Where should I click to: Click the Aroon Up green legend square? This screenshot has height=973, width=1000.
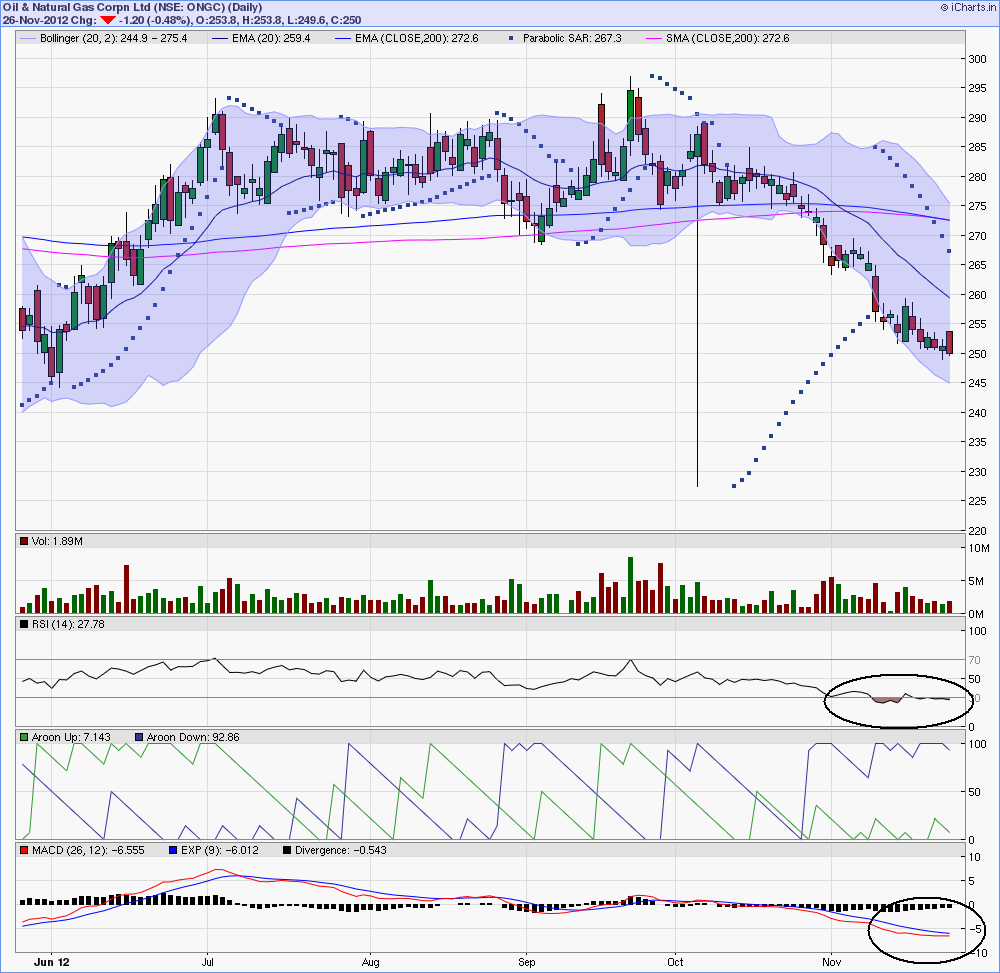point(24,737)
